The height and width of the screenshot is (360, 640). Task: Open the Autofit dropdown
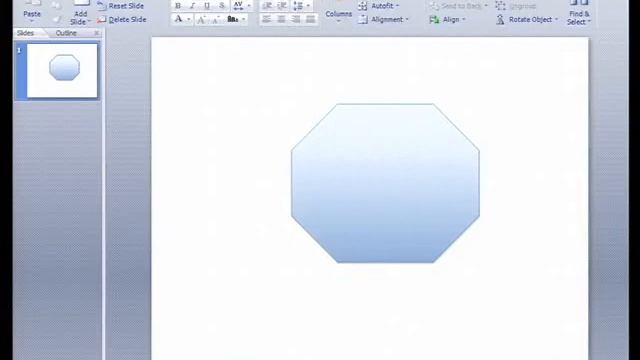point(384,6)
